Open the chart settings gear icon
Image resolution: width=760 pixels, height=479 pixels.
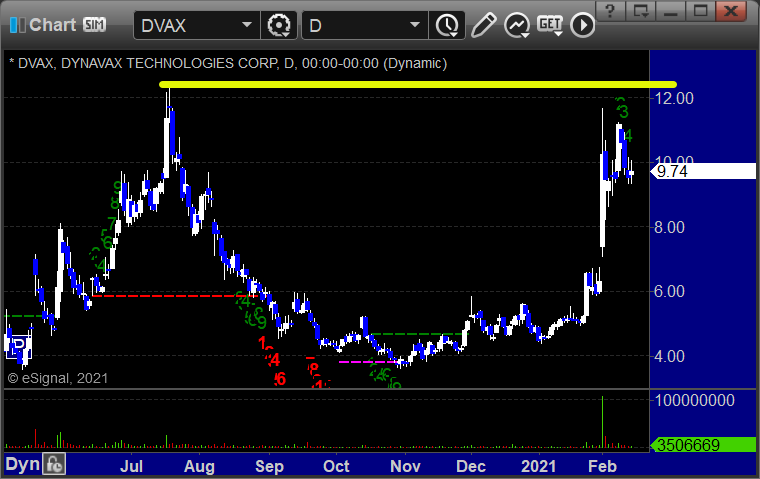pos(279,25)
